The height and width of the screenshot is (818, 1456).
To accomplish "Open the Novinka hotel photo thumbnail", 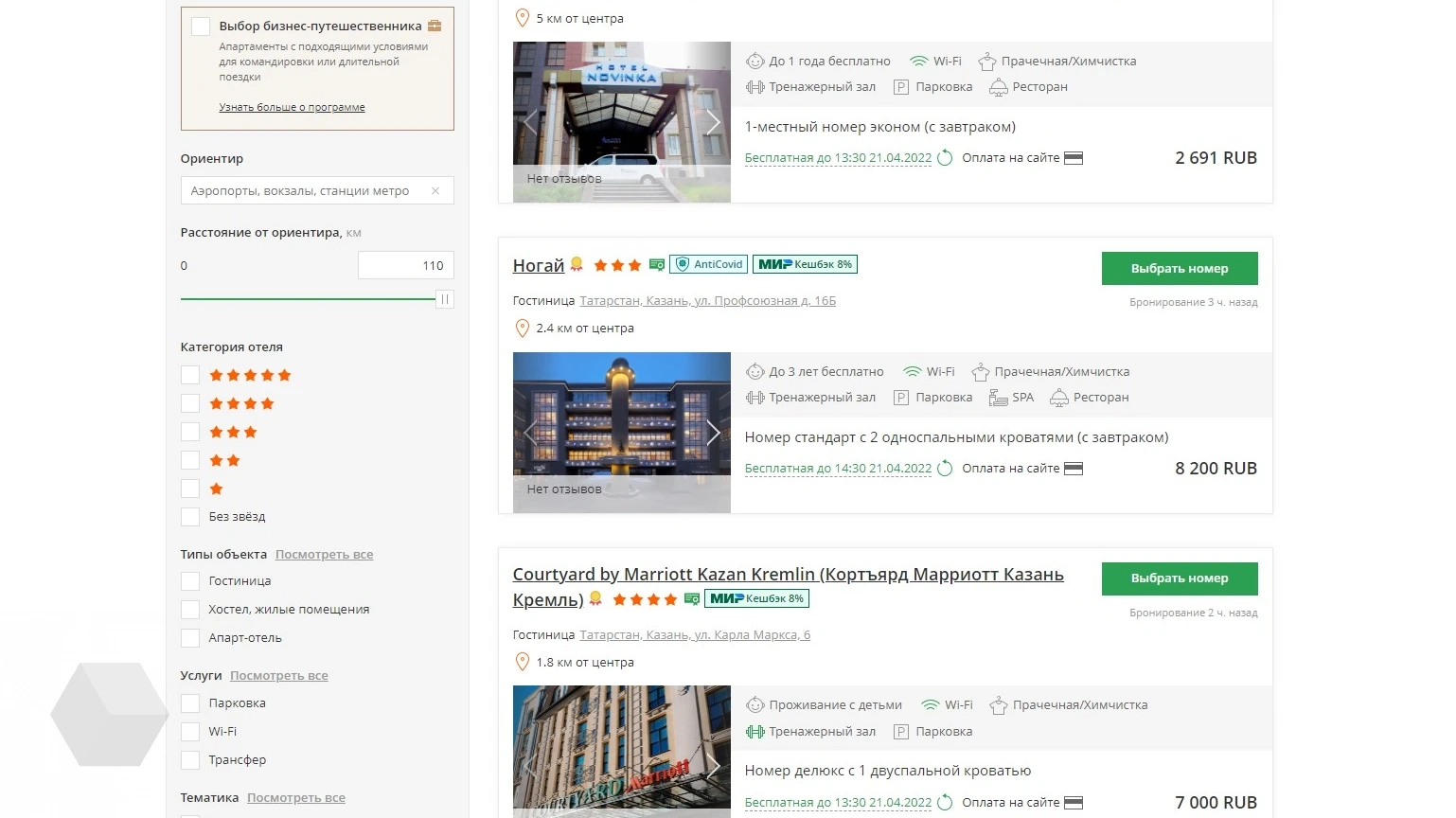I will (621, 122).
